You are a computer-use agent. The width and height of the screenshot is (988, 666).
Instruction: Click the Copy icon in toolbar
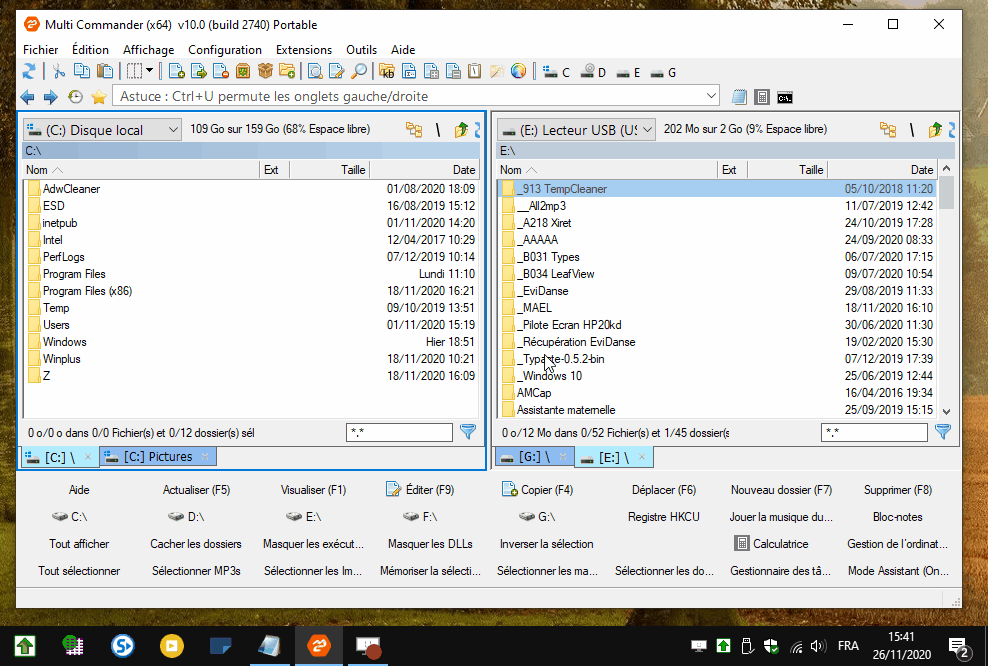(x=82, y=72)
